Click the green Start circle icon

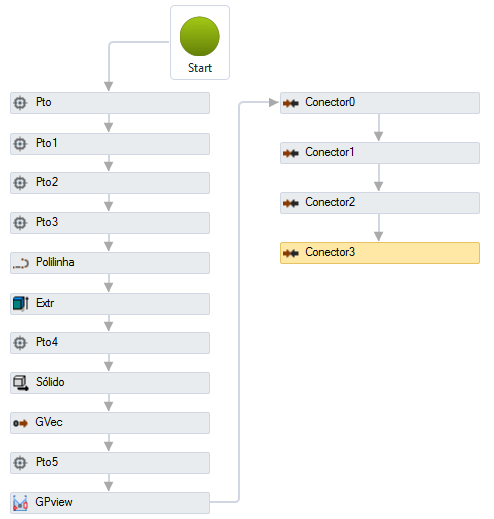point(200,36)
